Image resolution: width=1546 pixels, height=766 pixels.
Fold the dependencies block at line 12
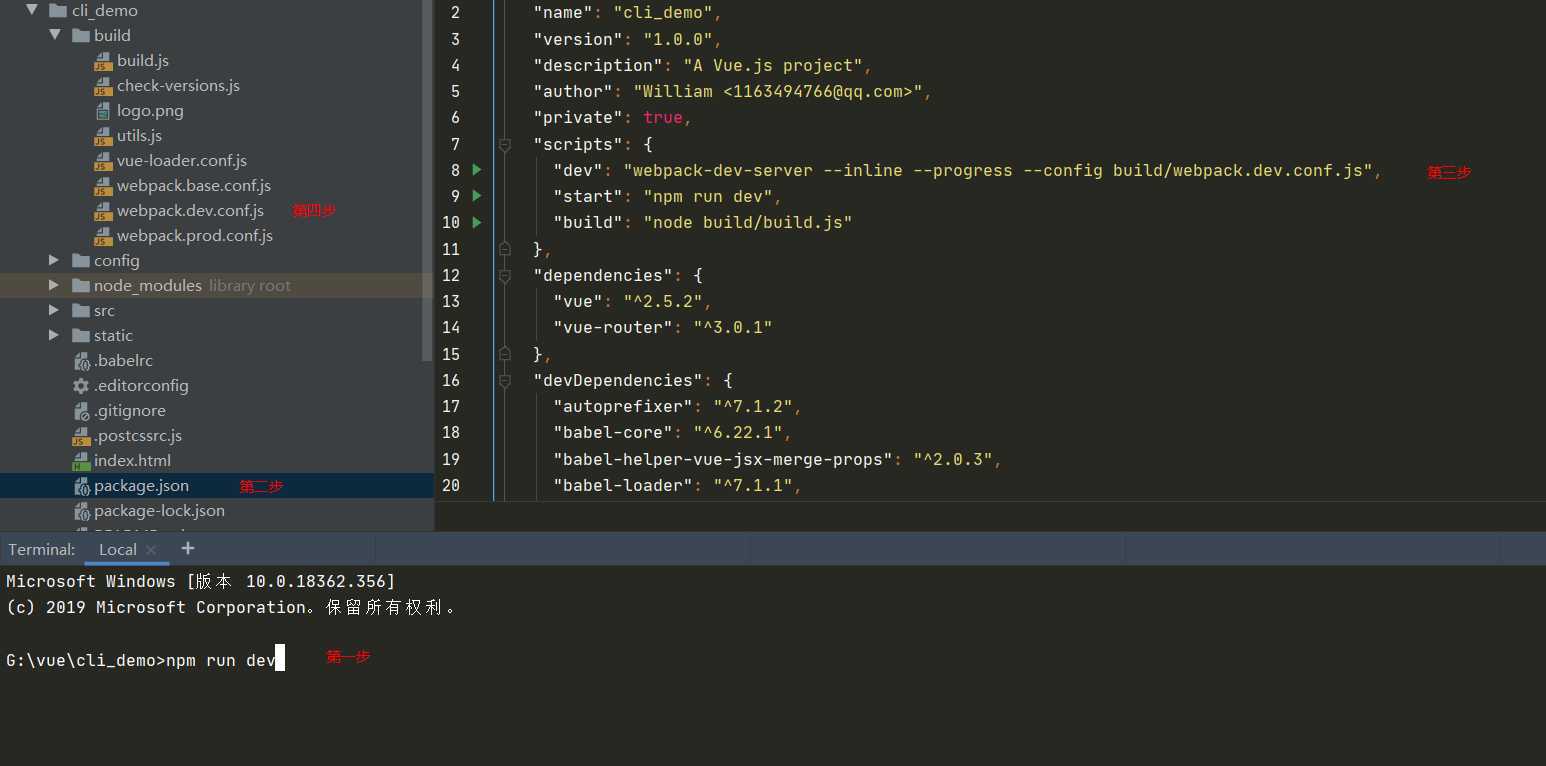505,275
